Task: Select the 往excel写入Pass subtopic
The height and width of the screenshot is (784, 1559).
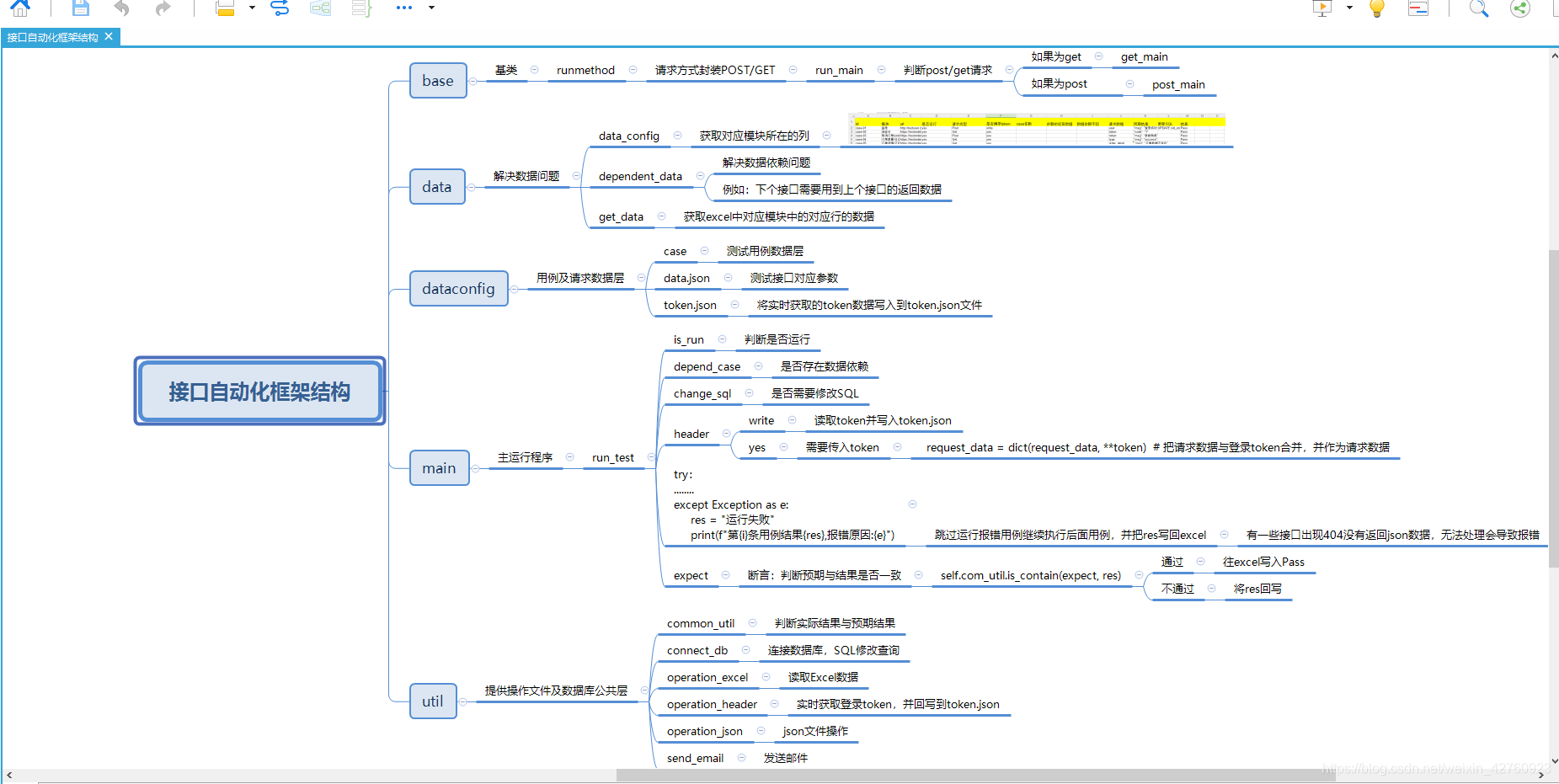Action: [x=1263, y=563]
